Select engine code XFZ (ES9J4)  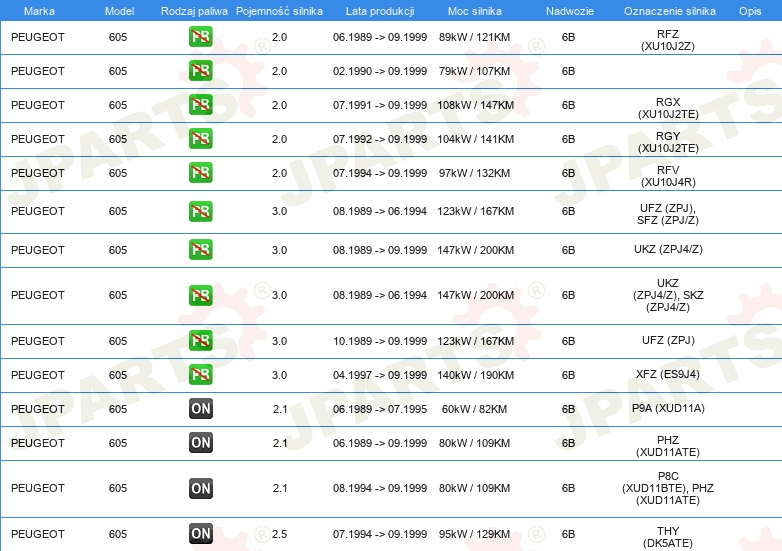668,374
